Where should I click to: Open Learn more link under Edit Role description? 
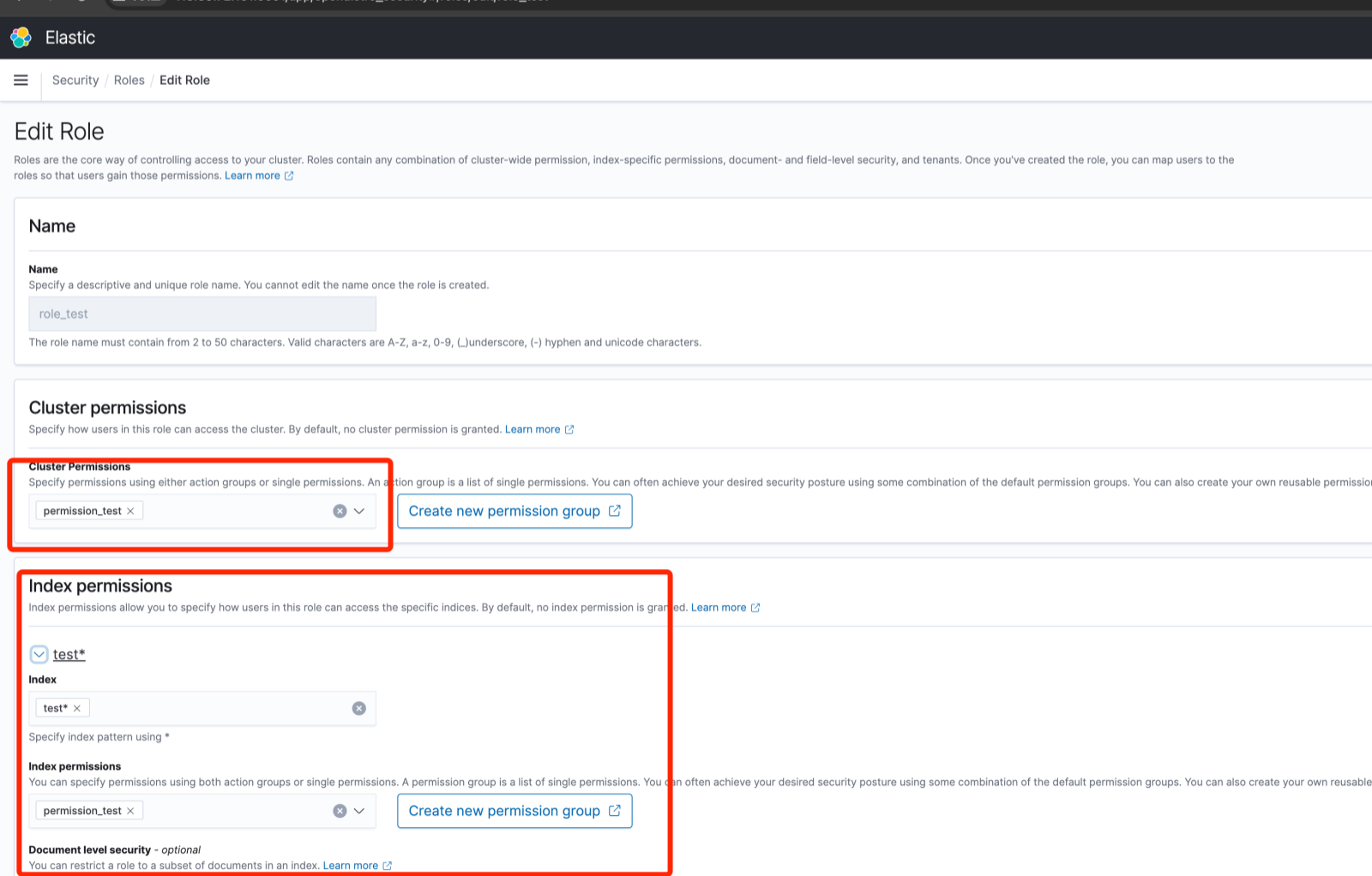pos(253,176)
